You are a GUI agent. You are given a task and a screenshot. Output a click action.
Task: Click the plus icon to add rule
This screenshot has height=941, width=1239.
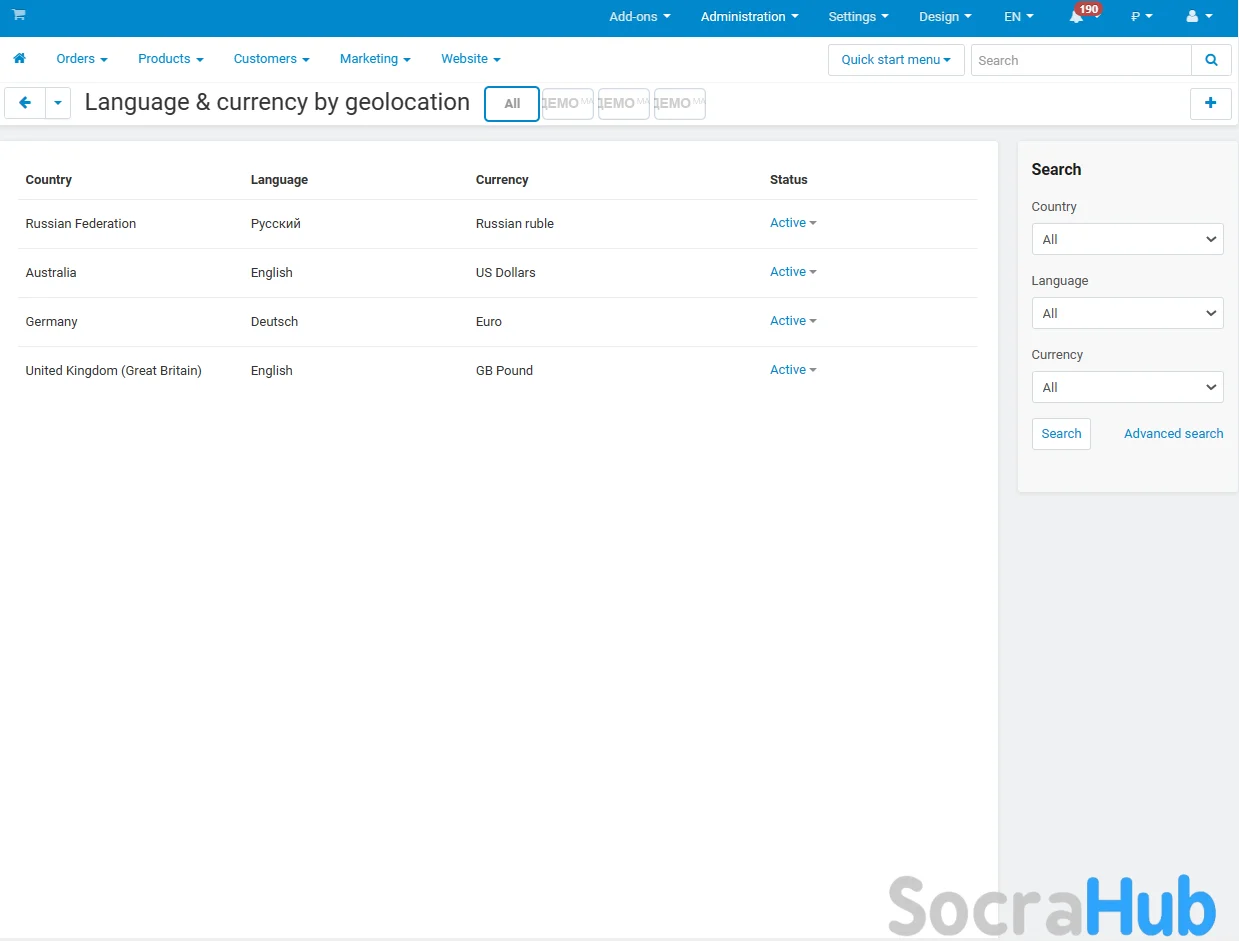pos(1210,103)
